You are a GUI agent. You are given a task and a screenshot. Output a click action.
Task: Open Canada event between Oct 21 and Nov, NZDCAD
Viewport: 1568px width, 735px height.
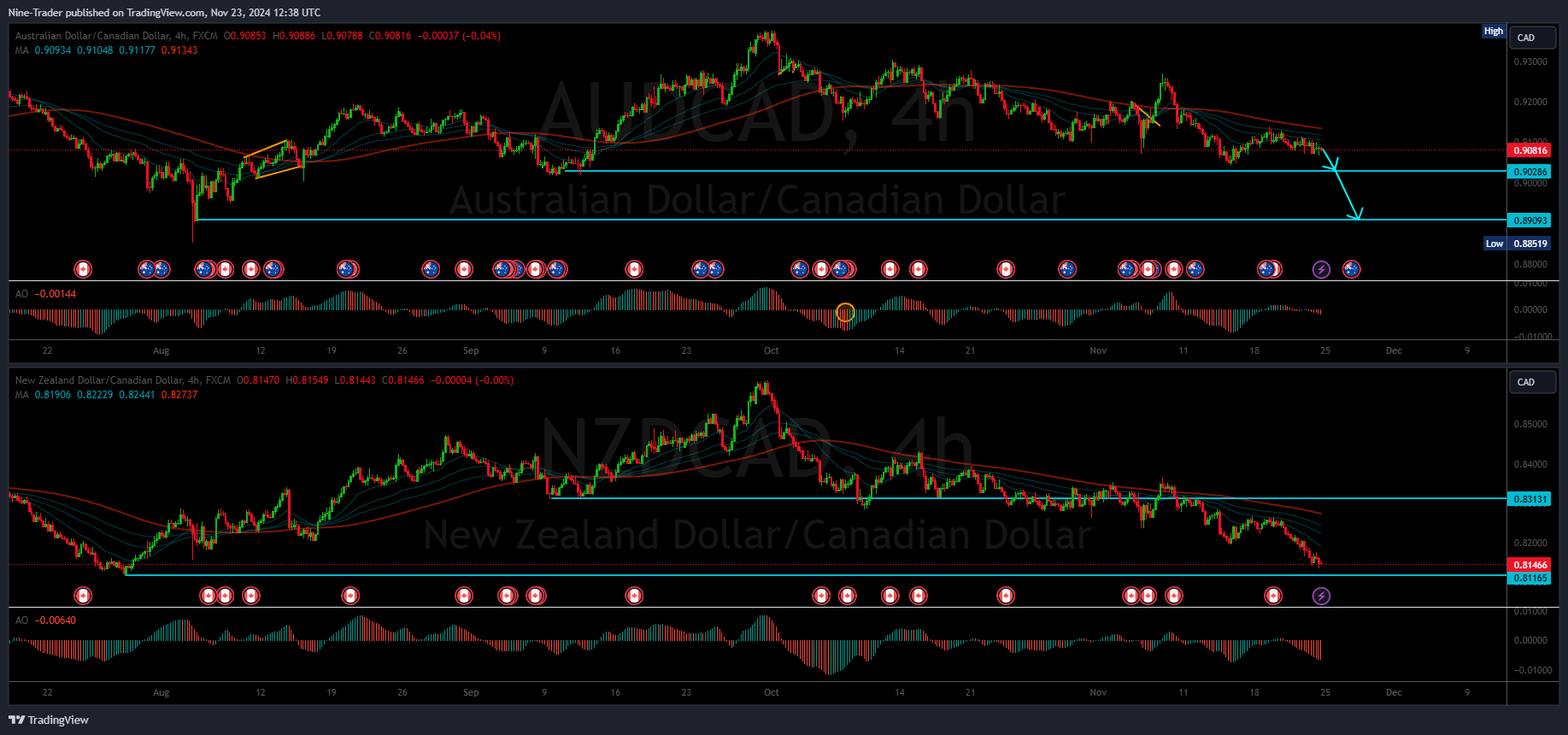click(x=1006, y=596)
